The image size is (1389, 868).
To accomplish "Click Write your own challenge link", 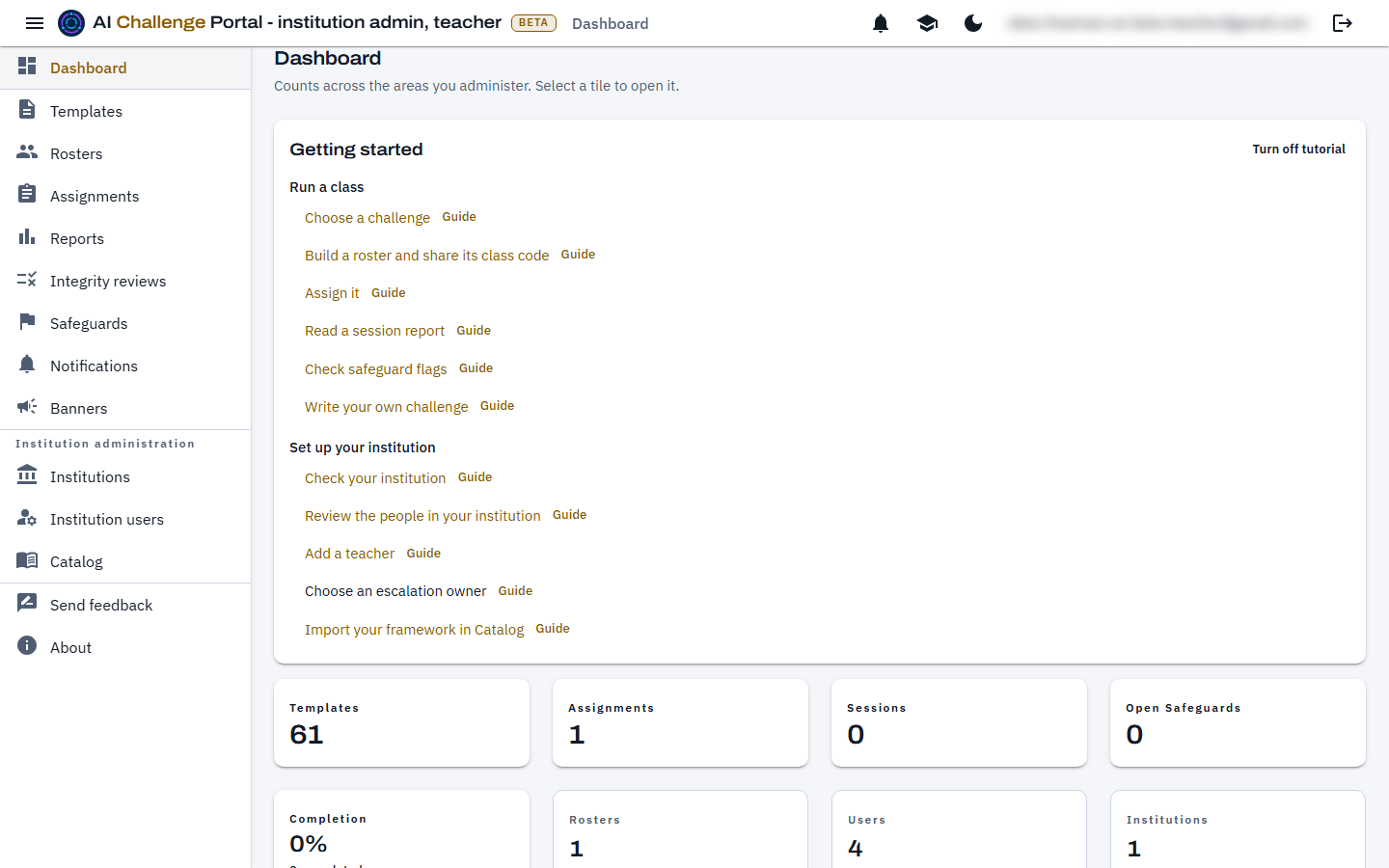I will click(386, 407).
